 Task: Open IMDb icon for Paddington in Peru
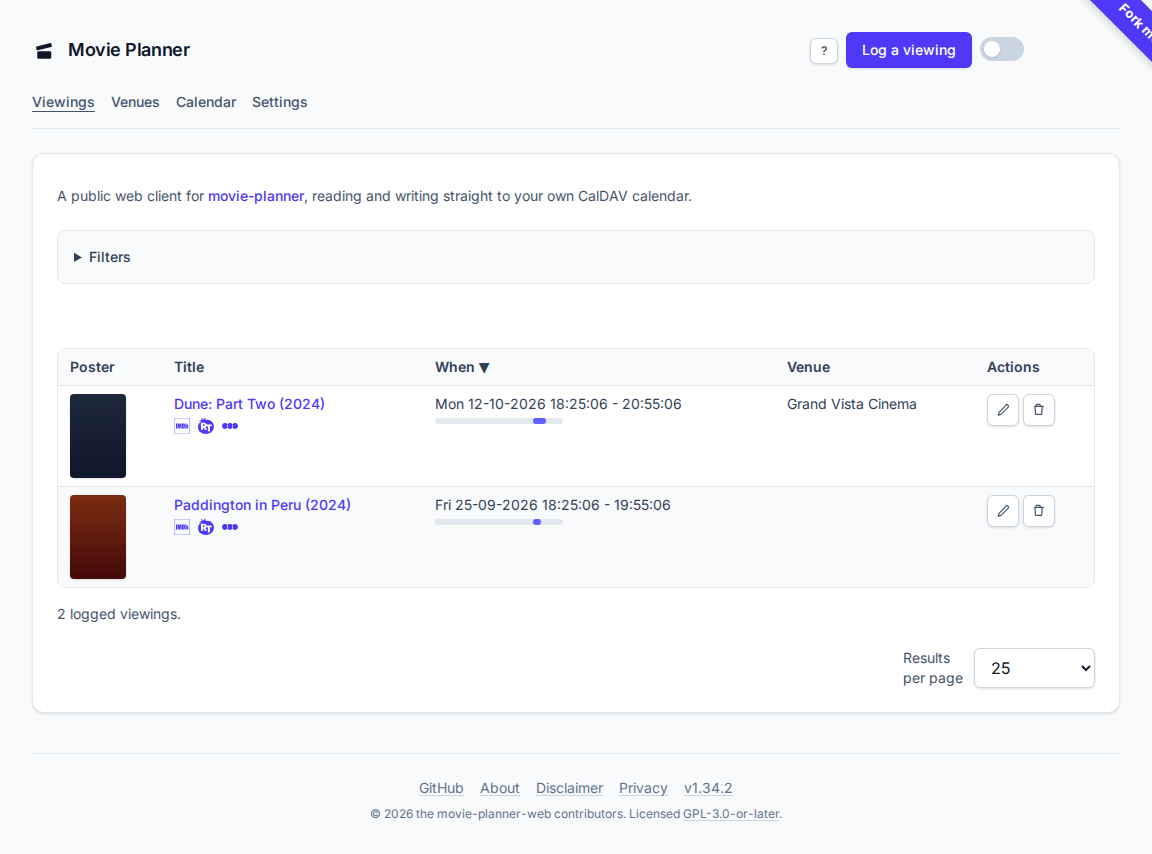(182, 527)
